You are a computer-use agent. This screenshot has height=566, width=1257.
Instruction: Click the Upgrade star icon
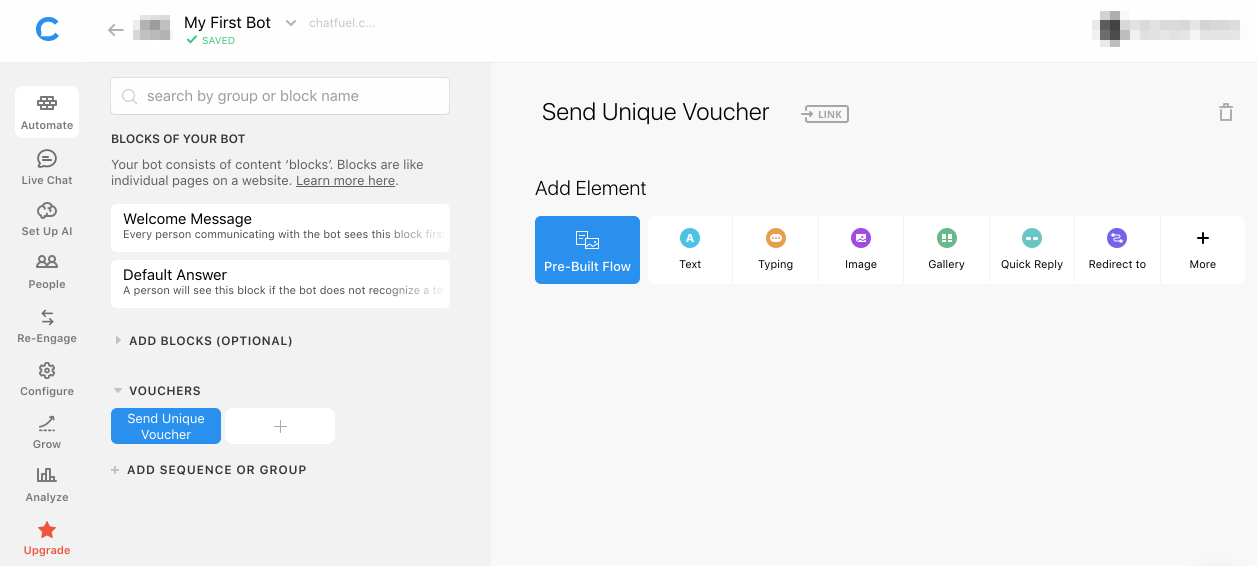click(47, 530)
